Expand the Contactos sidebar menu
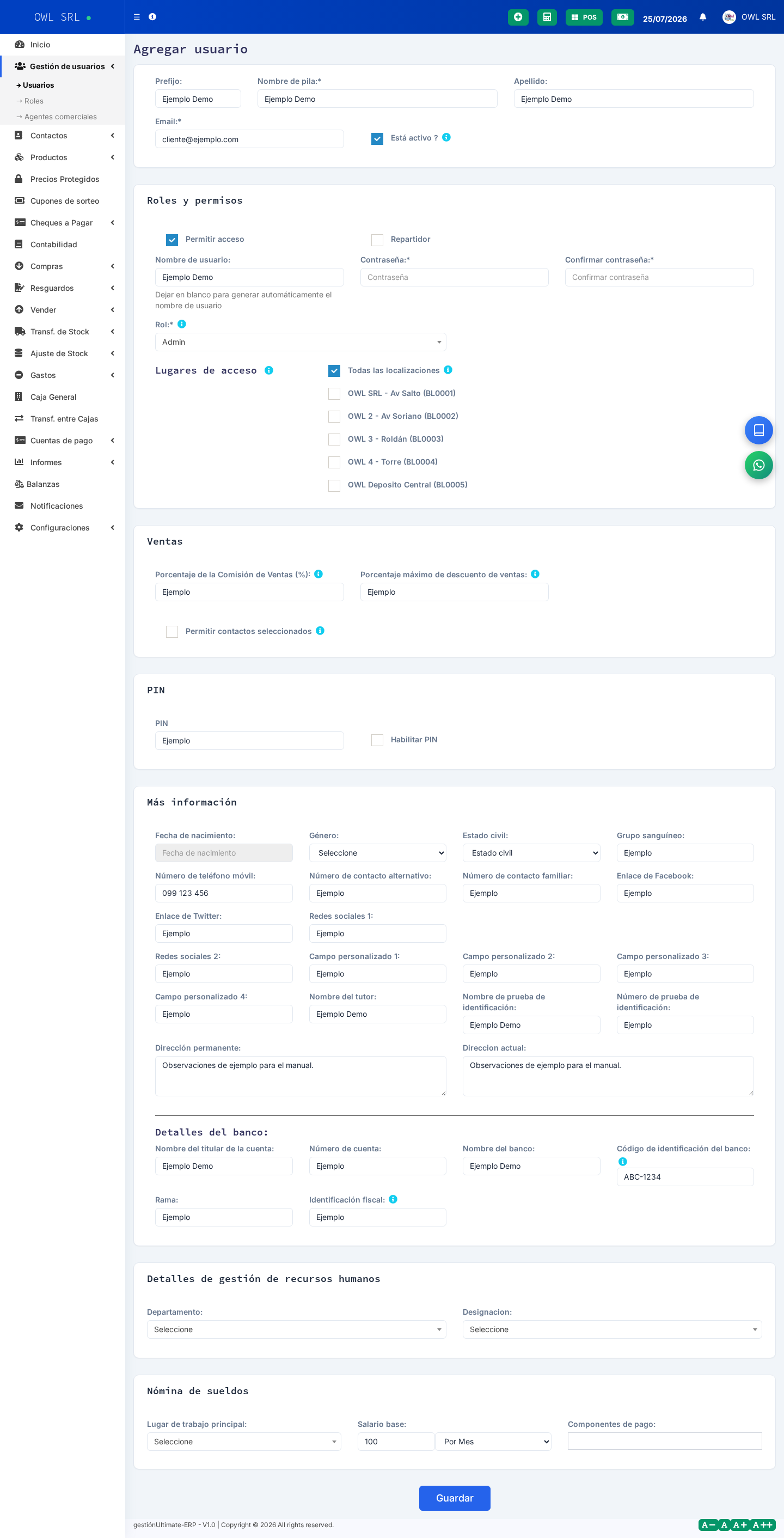784x1538 pixels. pyautogui.click(x=63, y=136)
